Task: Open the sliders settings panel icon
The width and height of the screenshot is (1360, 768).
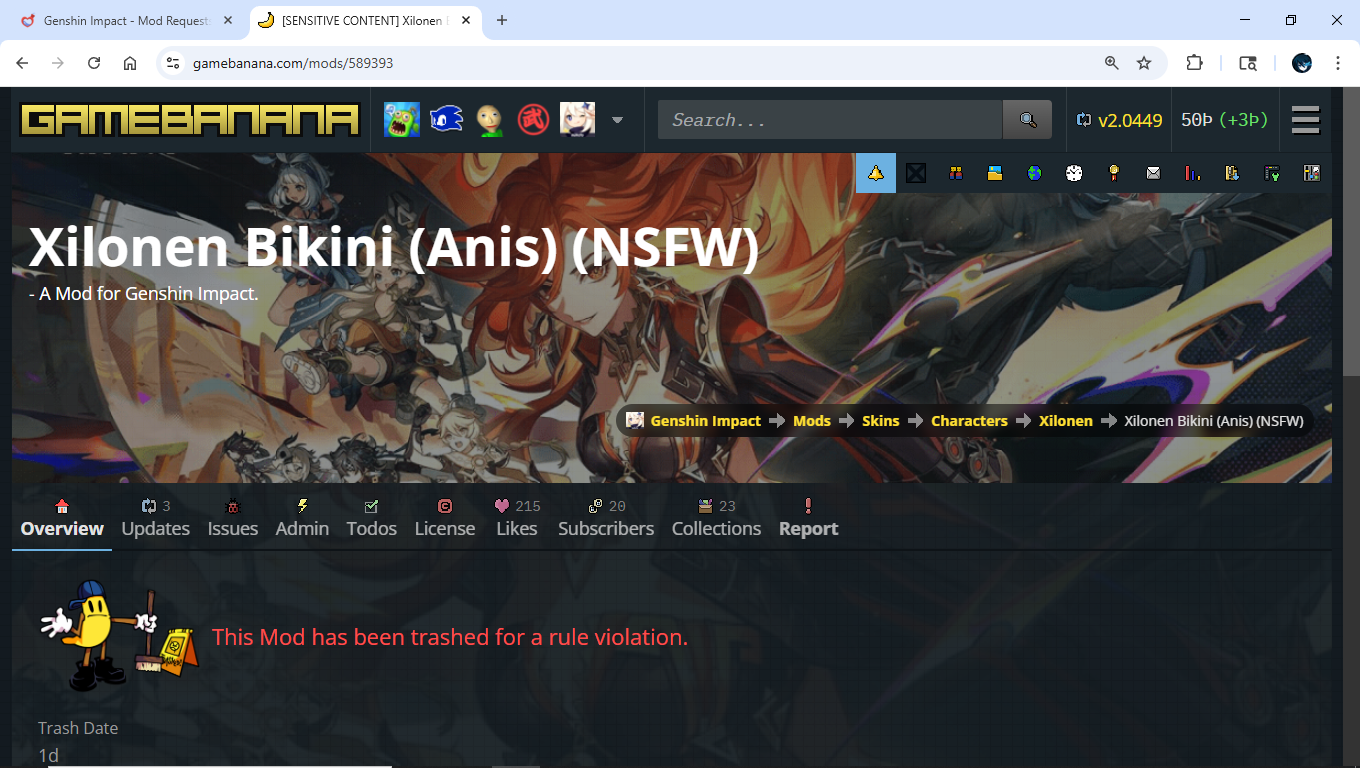Action: [1311, 173]
